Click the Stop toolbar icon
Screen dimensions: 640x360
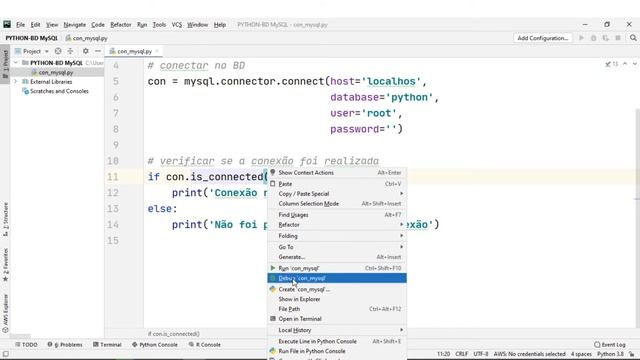point(618,38)
